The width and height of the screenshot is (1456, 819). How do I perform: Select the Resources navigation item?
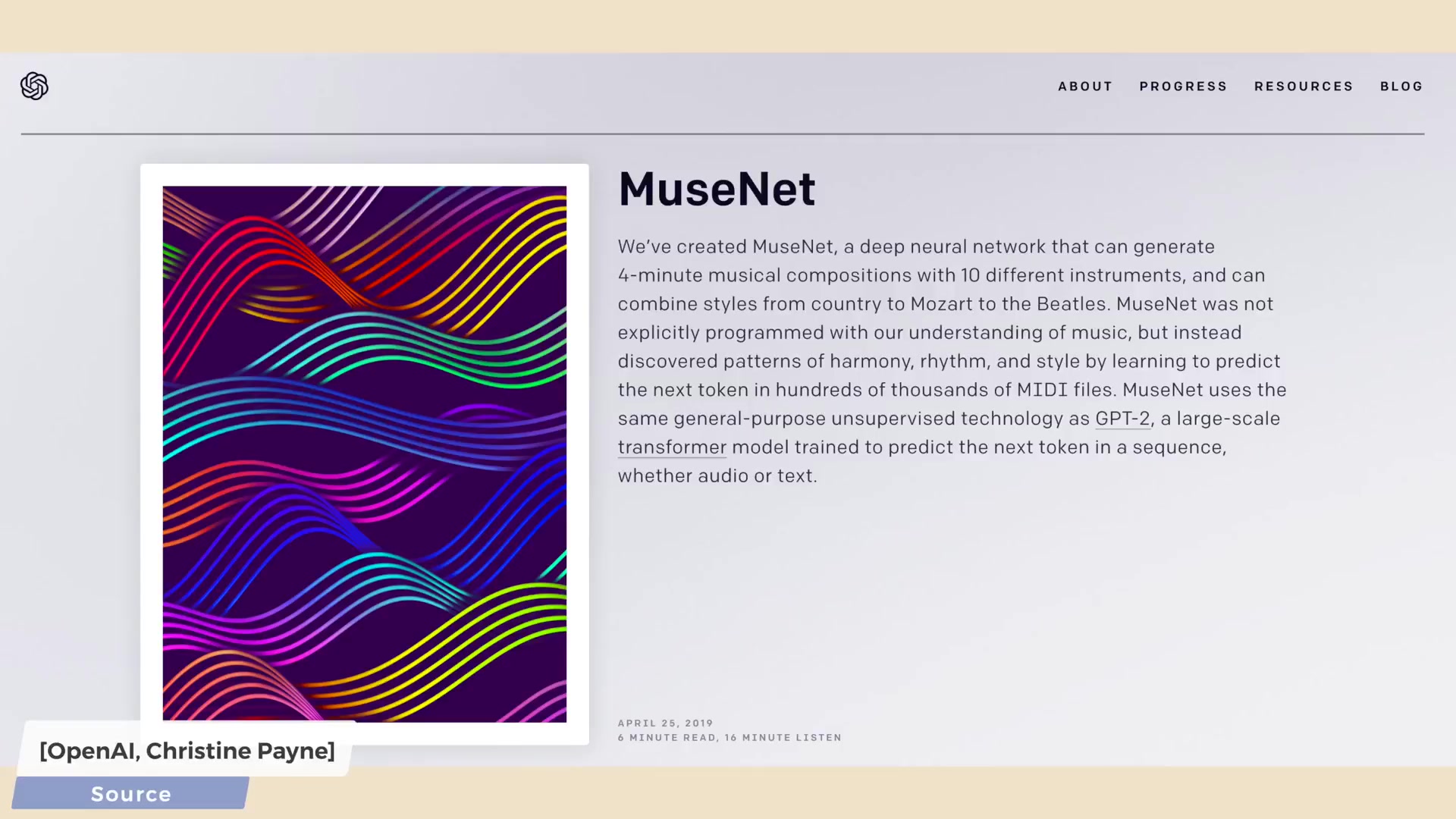[1304, 86]
